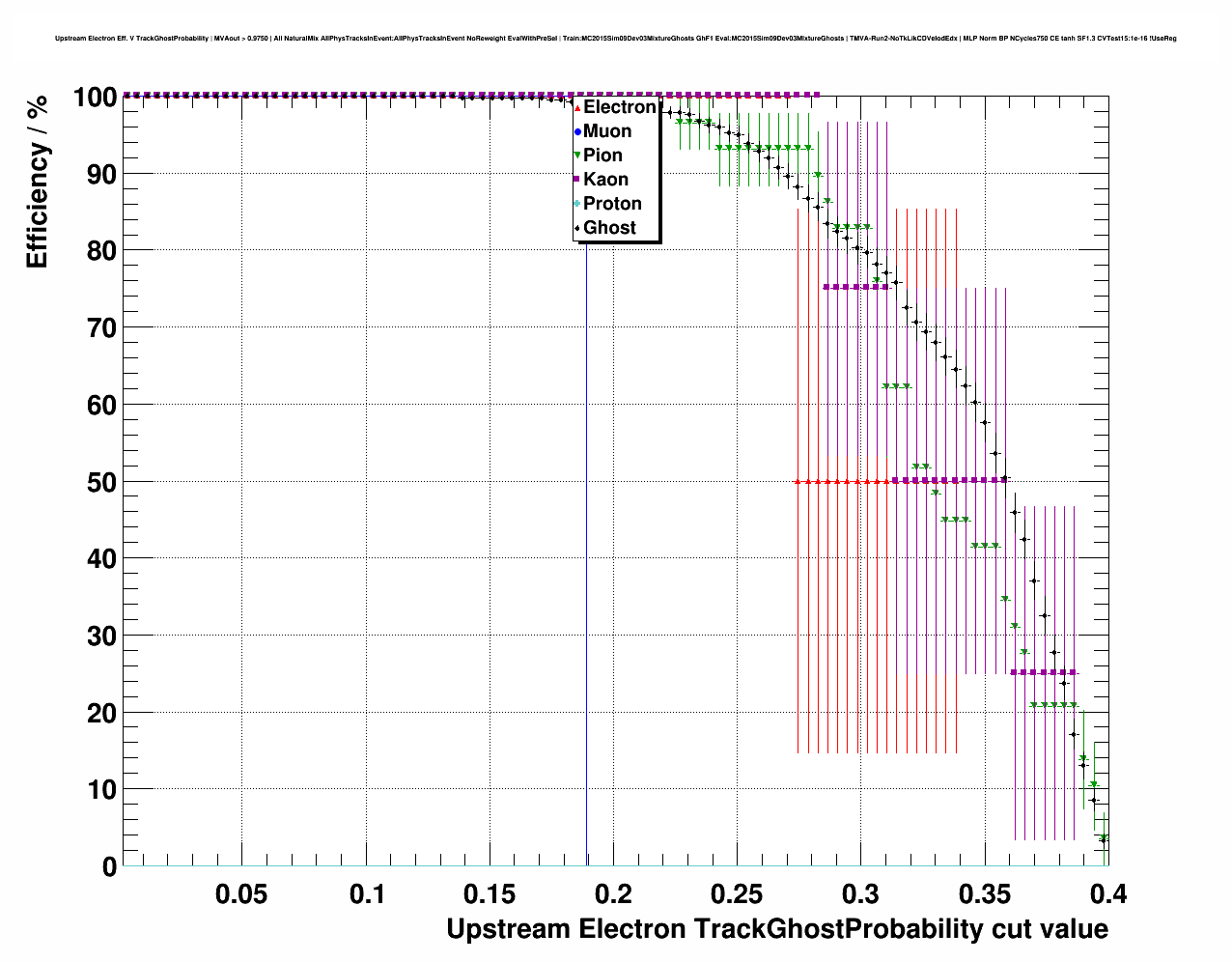1232x962 pixels.
Task: Select the Ghost legend text entry
Action: pyautogui.click(x=609, y=228)
